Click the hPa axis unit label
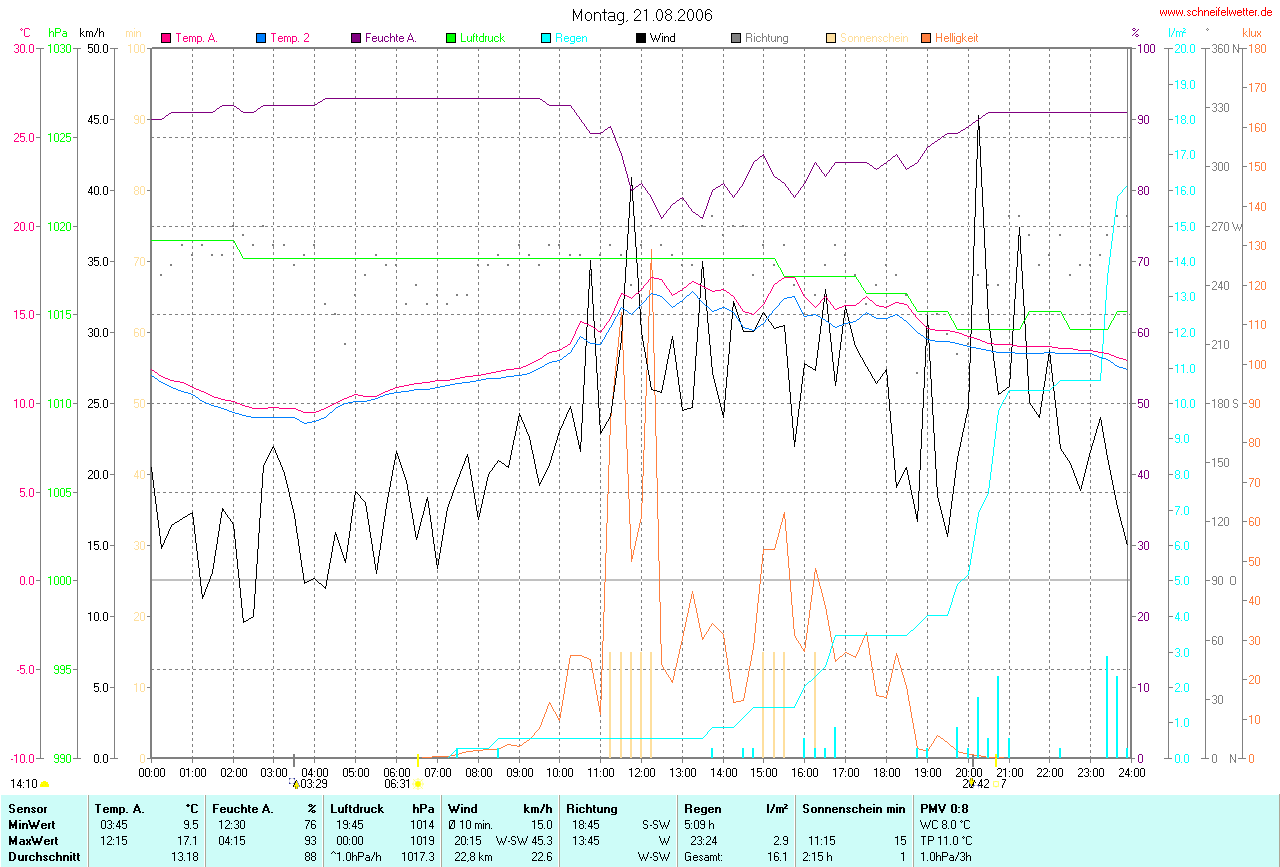1280x867 pixels. (x=58, y=33)
